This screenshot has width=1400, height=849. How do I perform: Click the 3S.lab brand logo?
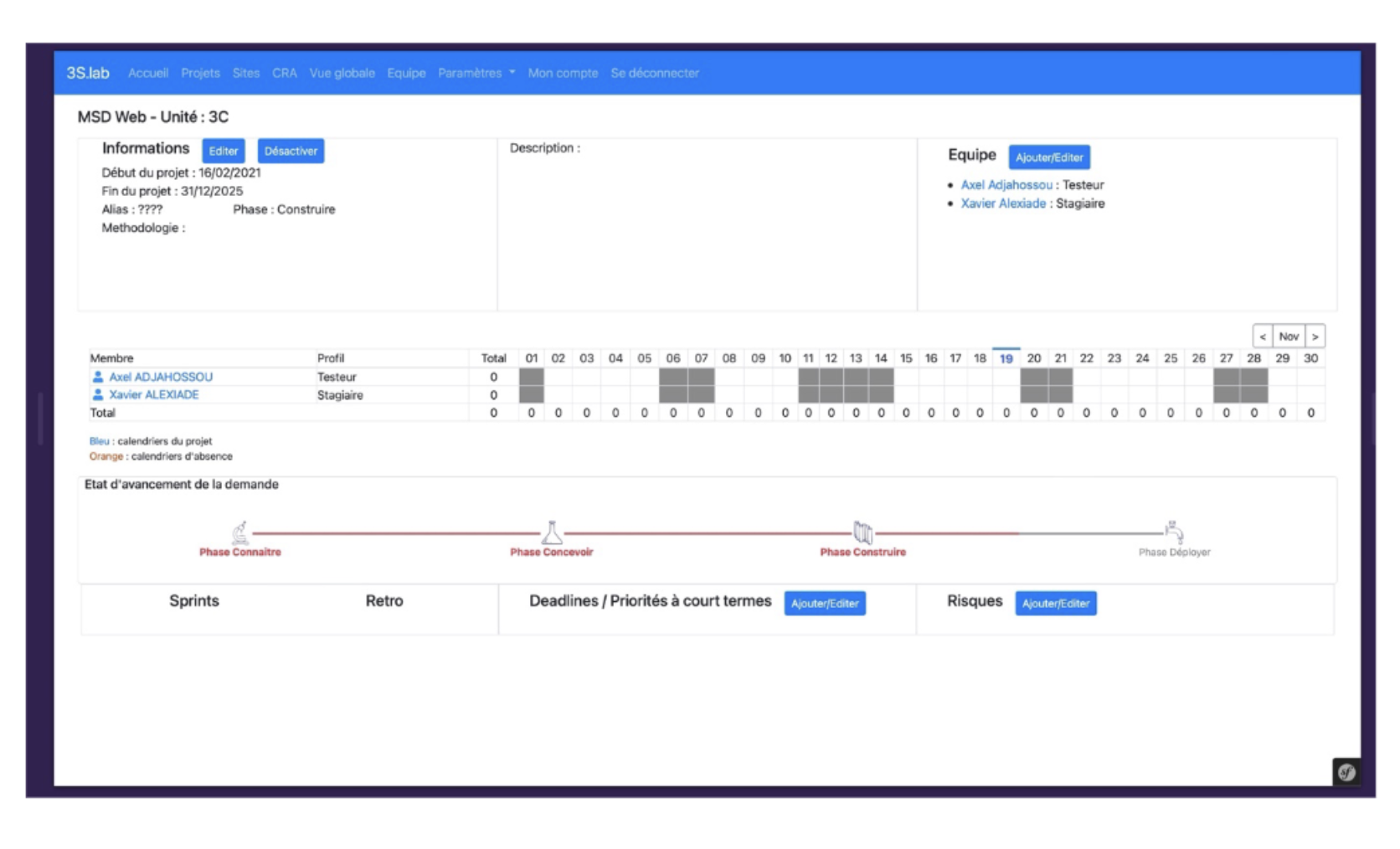pos(88,73)
